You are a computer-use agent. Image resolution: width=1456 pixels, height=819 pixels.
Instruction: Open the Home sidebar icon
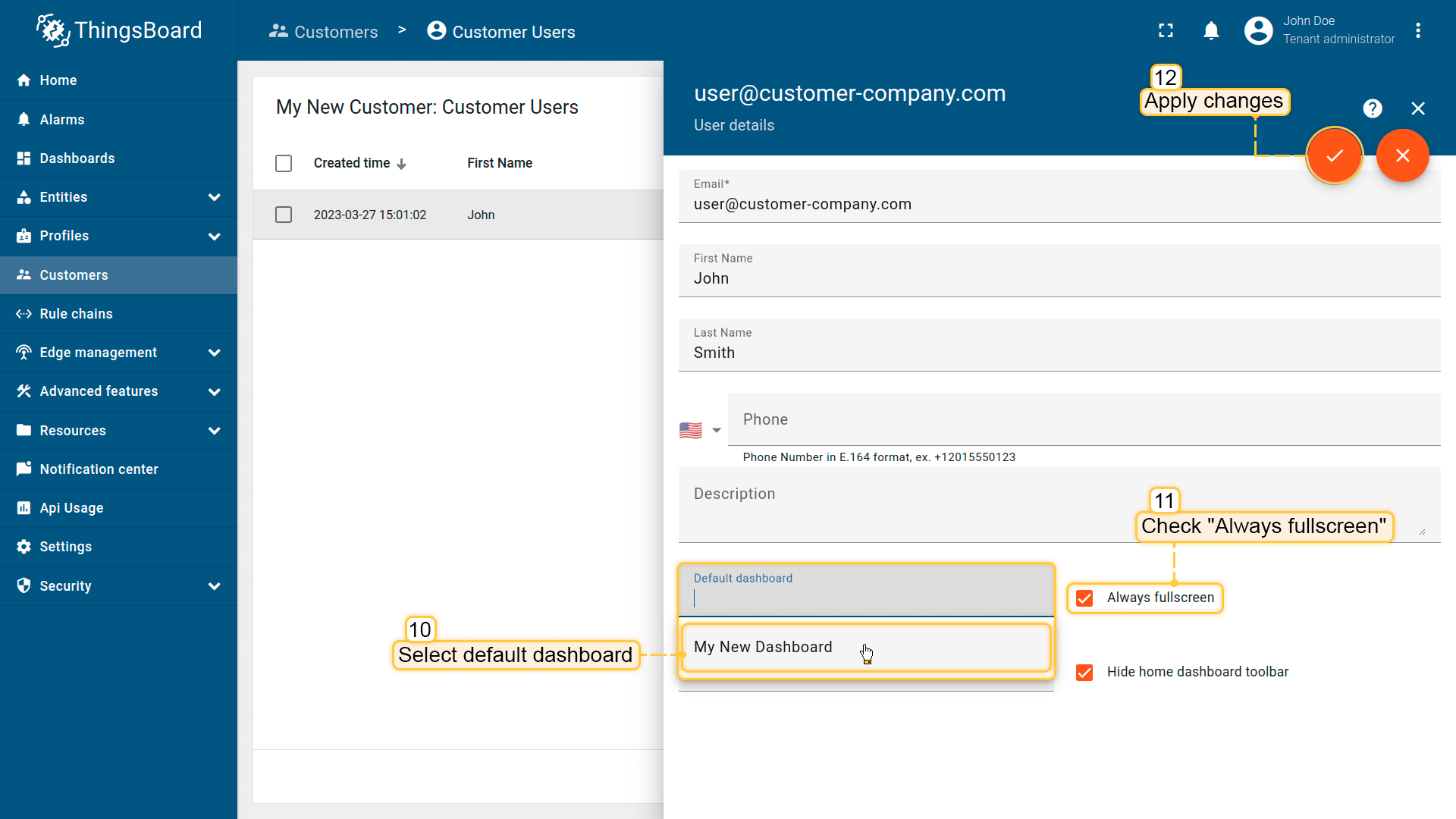(23, 80)
